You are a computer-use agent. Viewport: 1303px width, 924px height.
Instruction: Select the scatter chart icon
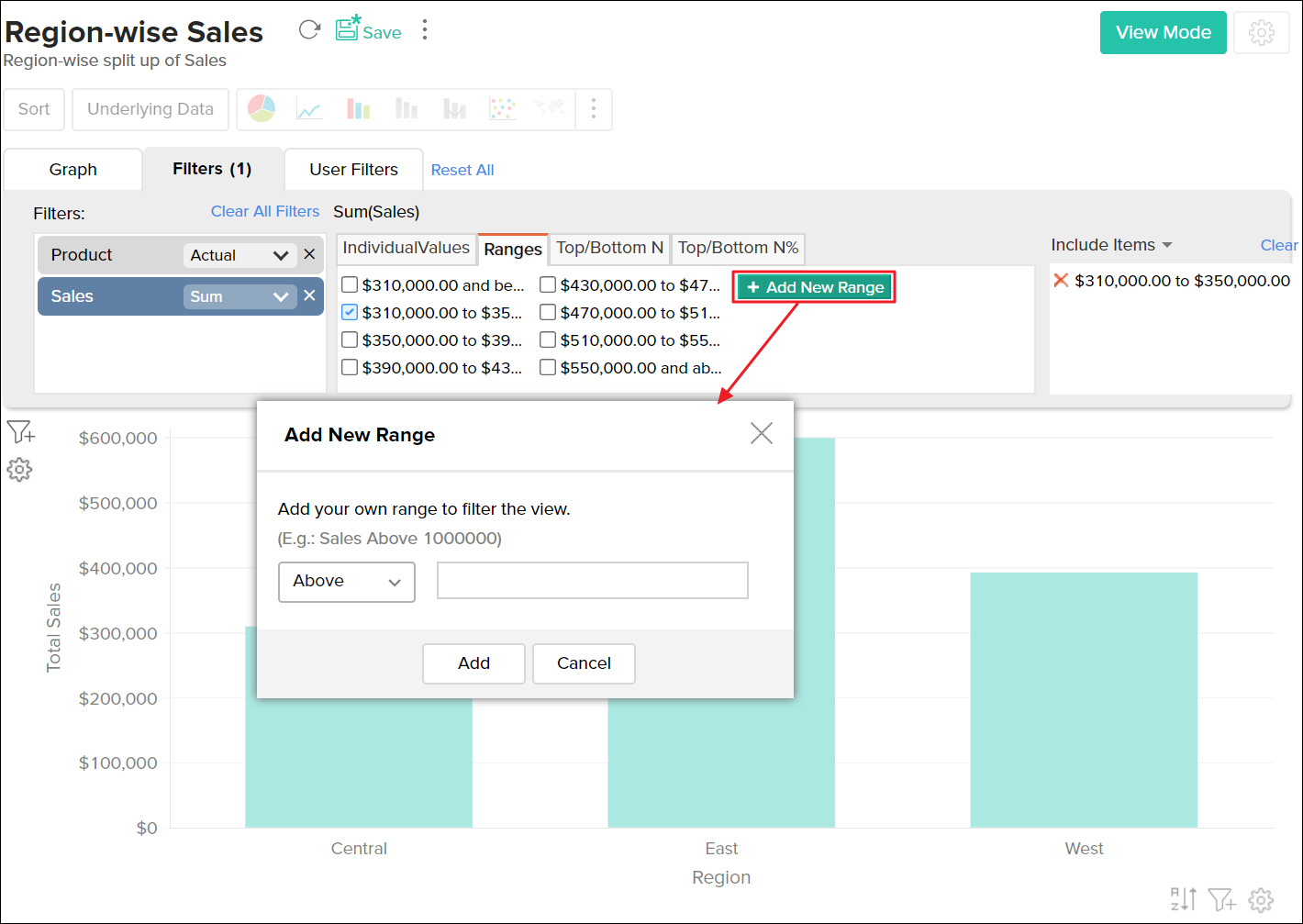502,110
